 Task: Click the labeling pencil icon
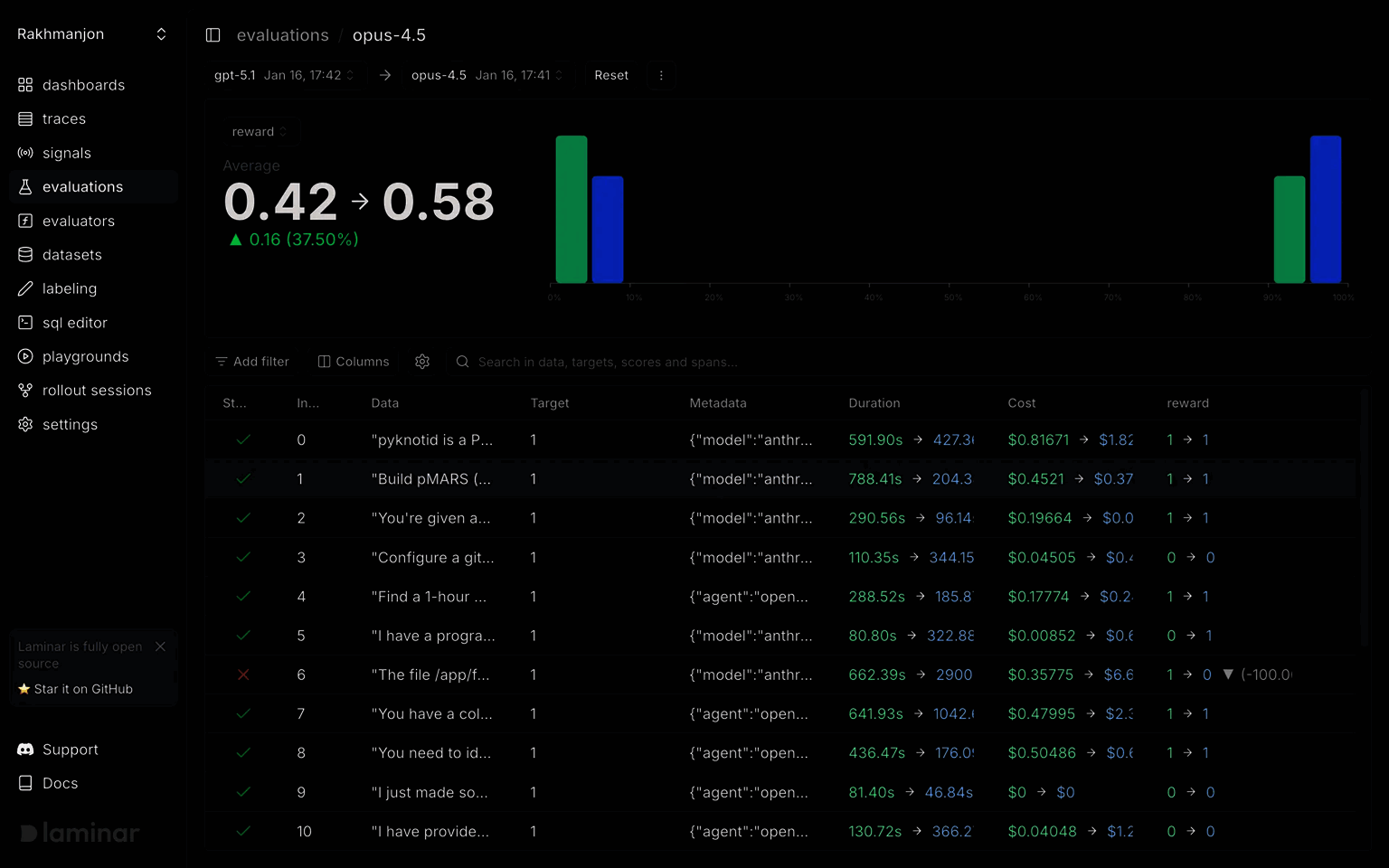(x=25, y=288)
